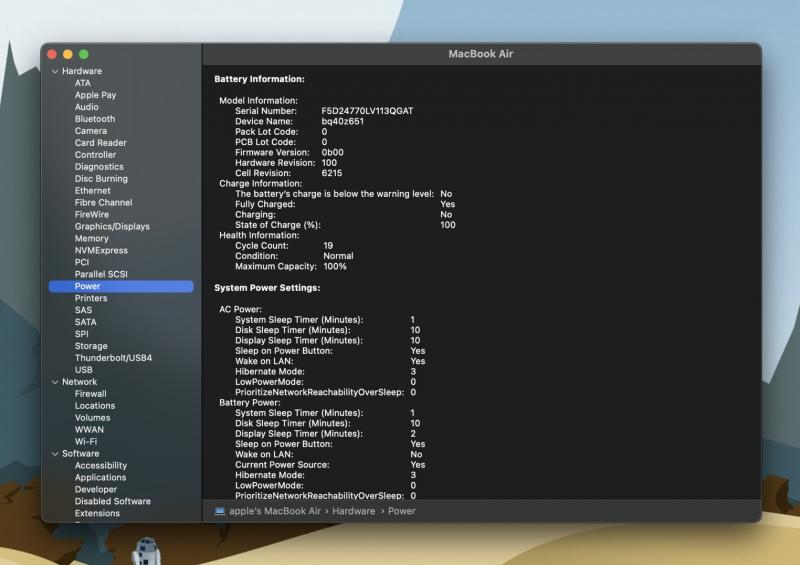Select Disc Burning in the sidebar
The image size is (800, 565).
pyautogui.click(x=101, y=179)
